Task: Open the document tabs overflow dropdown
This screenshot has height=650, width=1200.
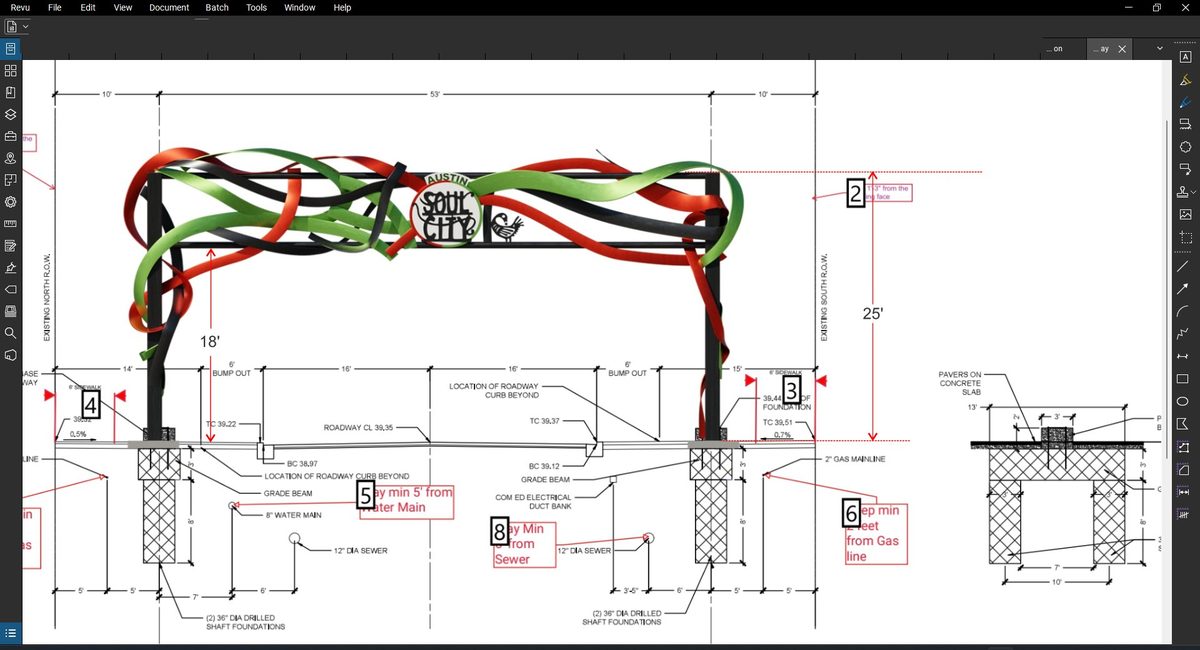Action: [x=1159, y=48]
